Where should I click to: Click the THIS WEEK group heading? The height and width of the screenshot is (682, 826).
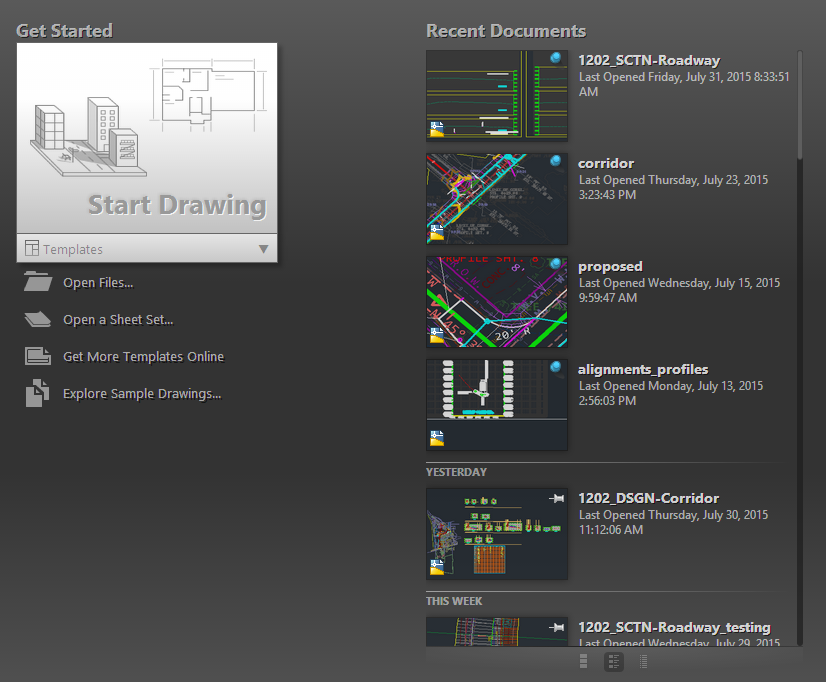pos(454,601)
